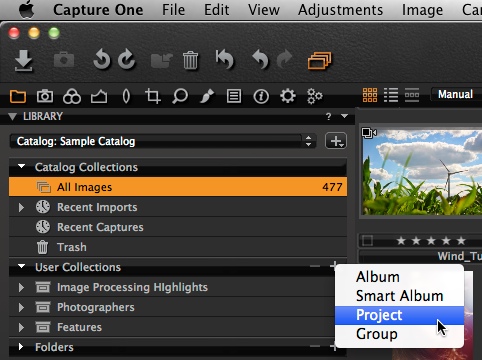
Task: Rotate image right with clockwise arrow icon
Action: (127, 60)
